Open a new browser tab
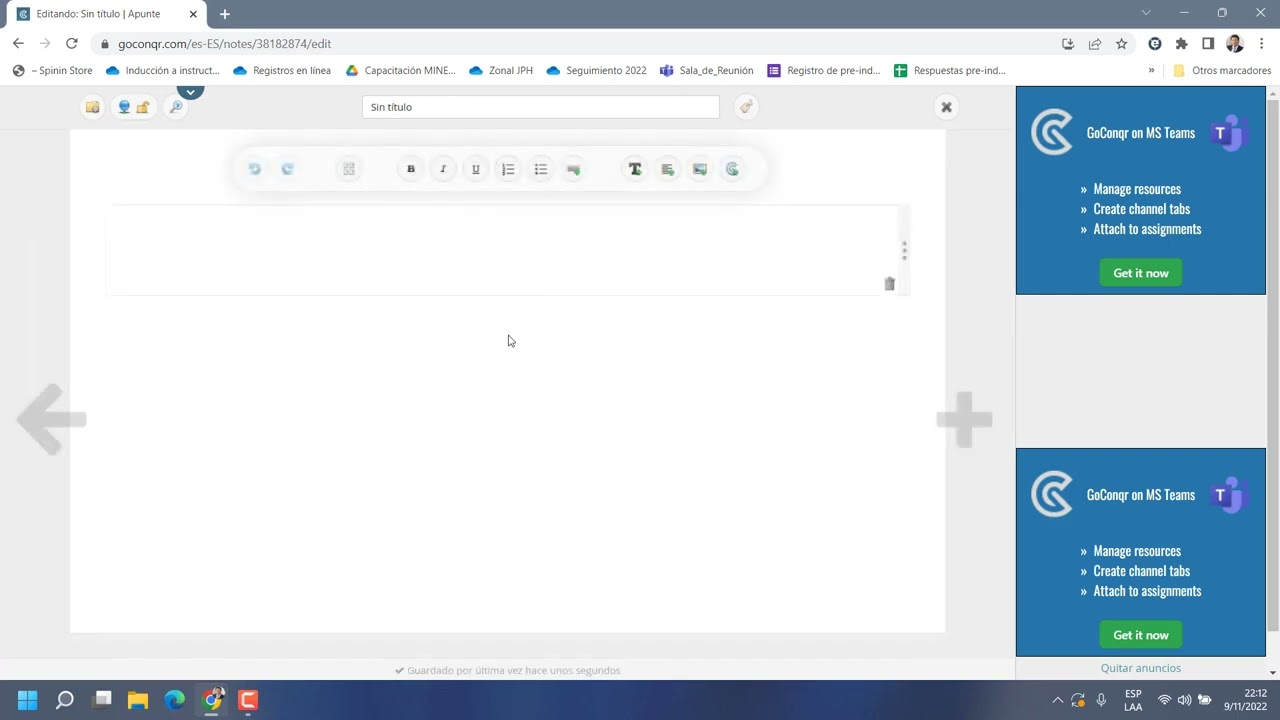The height and width of the screenshot is (720, 1280). (x=225, y=14)
